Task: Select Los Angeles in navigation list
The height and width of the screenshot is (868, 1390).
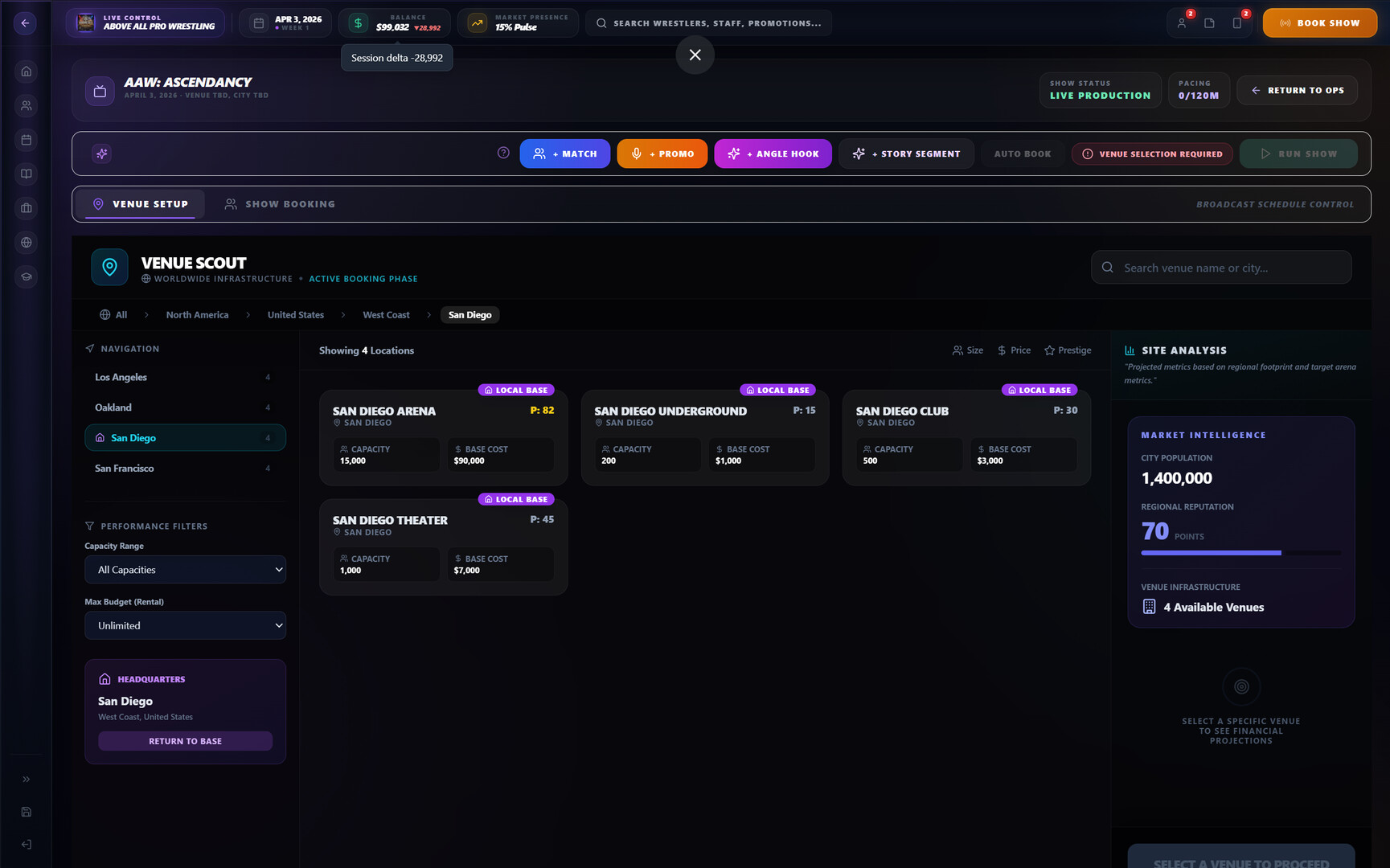Action: pyautogui.click(x=121, y=377)
